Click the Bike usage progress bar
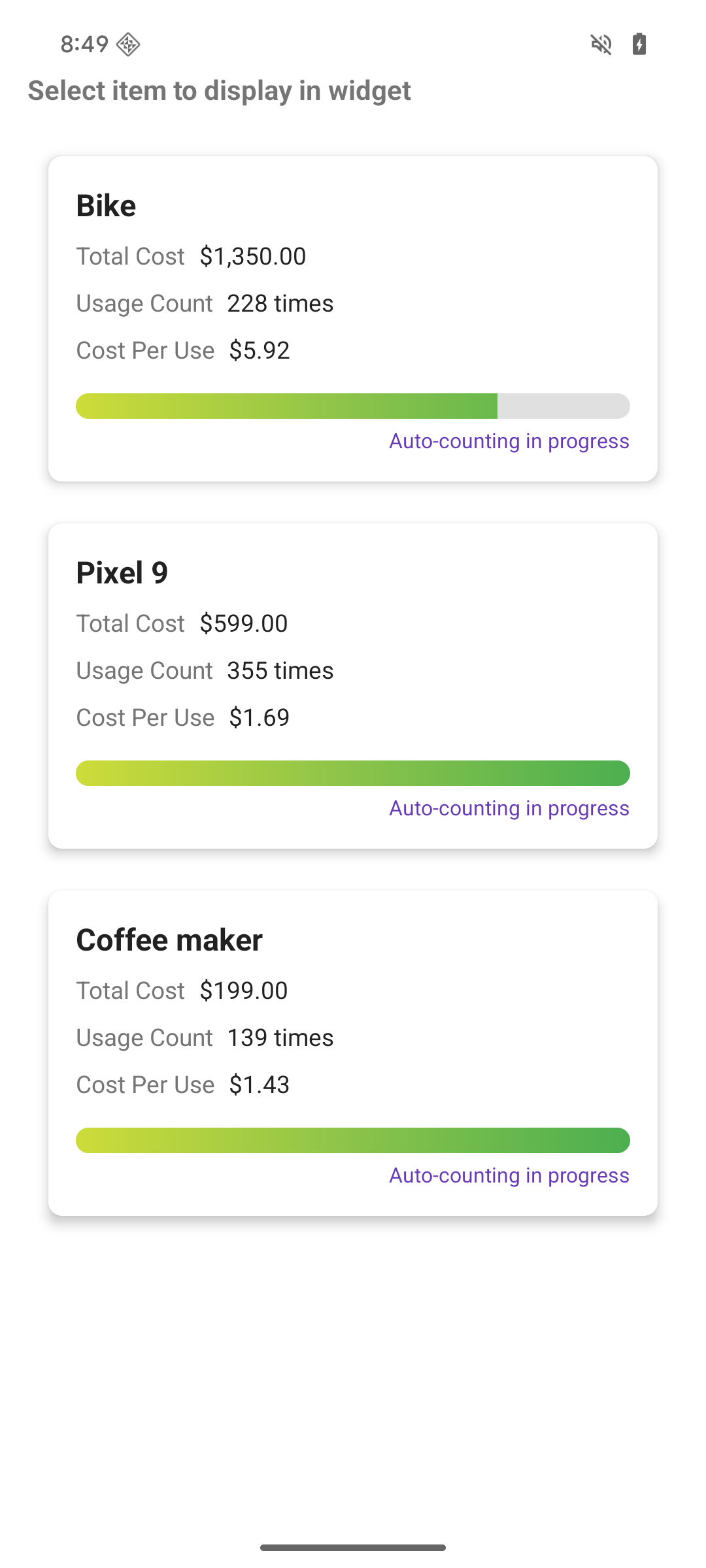 [x=353, y=406]
